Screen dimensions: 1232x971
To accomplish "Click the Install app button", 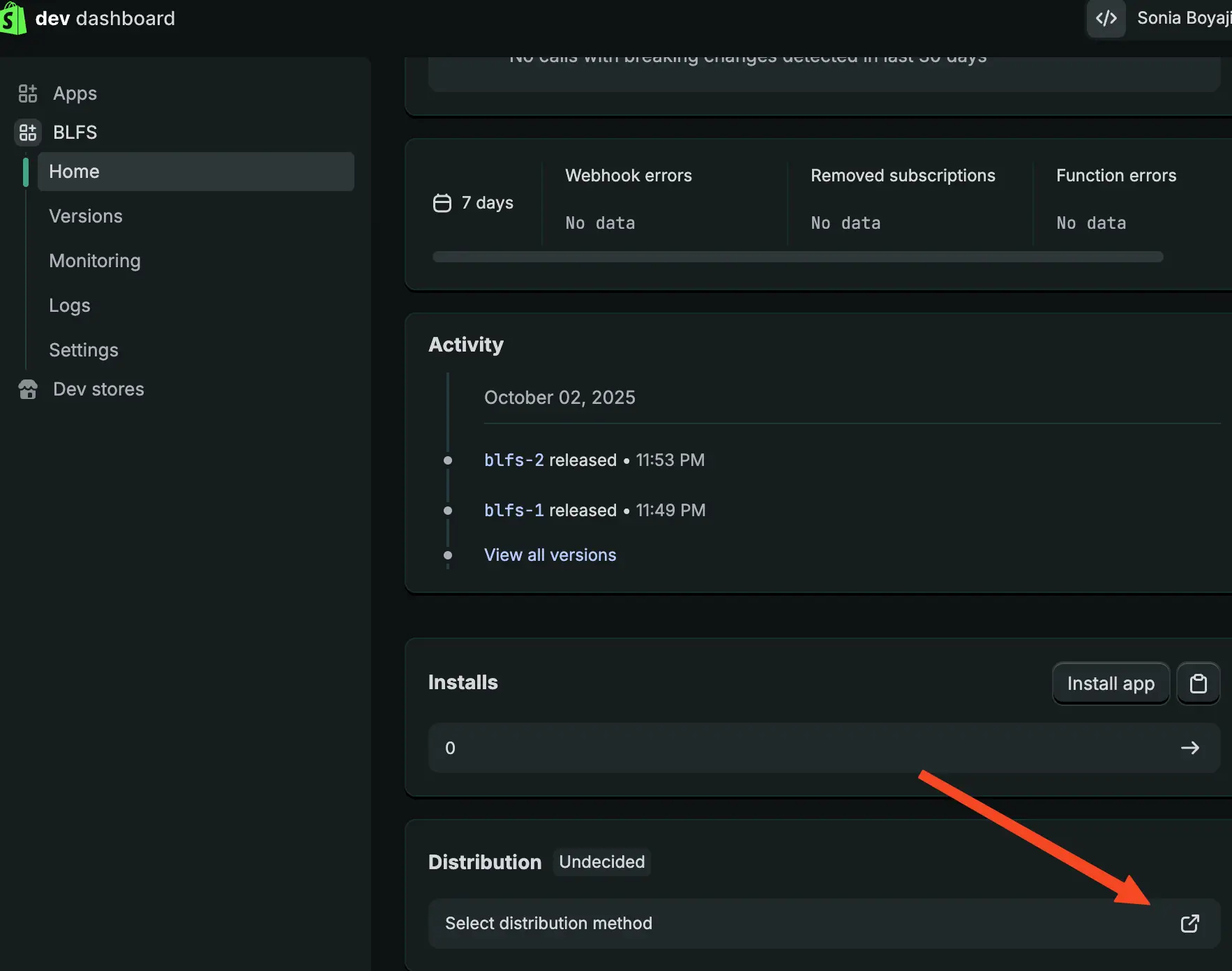I will (x=1111, y=684).
